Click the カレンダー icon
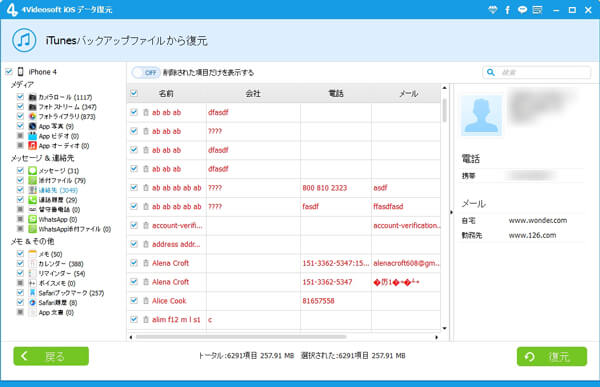This screenshot has width=600, height=387. coord(33,263)
